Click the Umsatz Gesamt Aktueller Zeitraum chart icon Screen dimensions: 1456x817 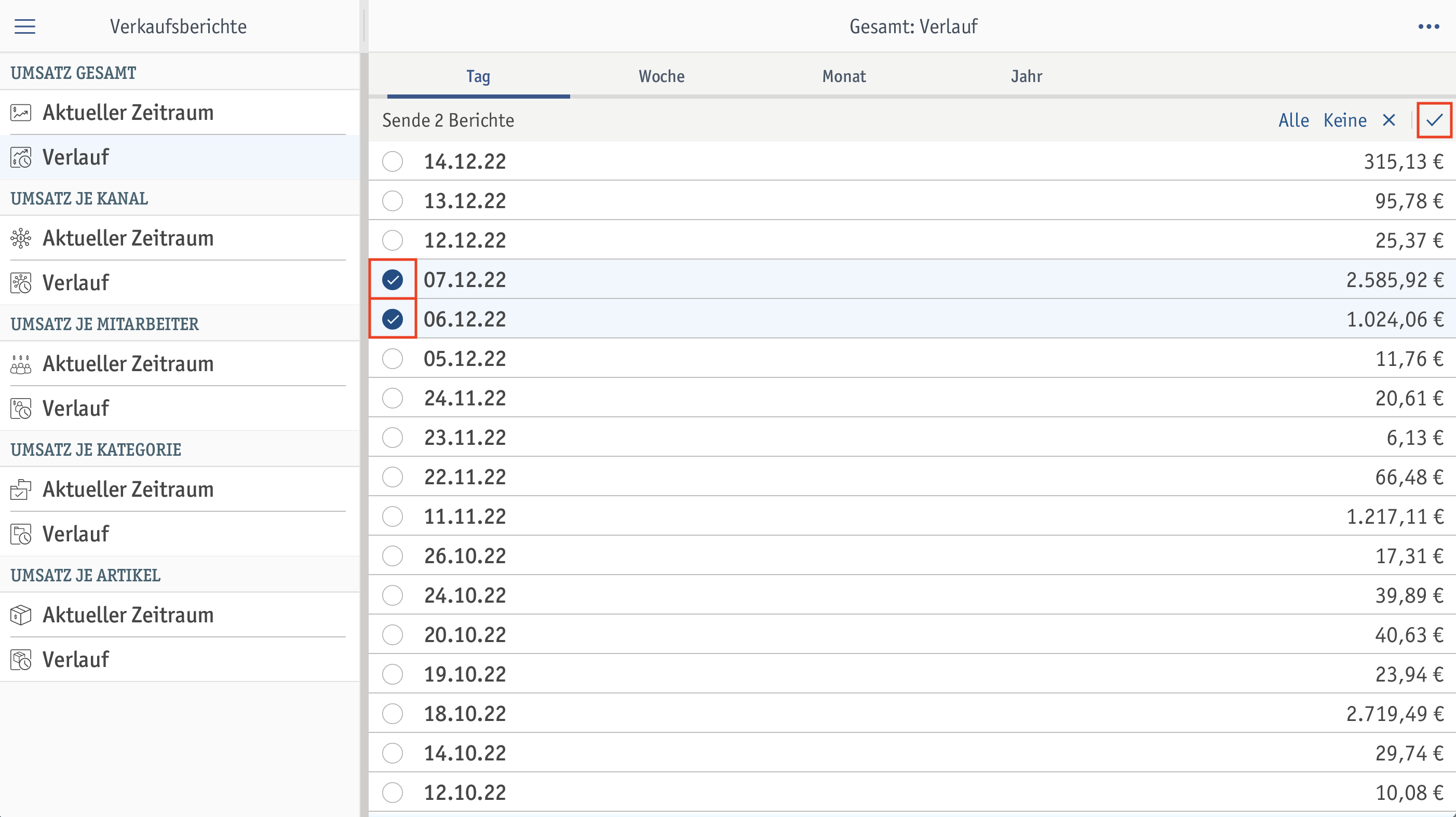(21, 113)
